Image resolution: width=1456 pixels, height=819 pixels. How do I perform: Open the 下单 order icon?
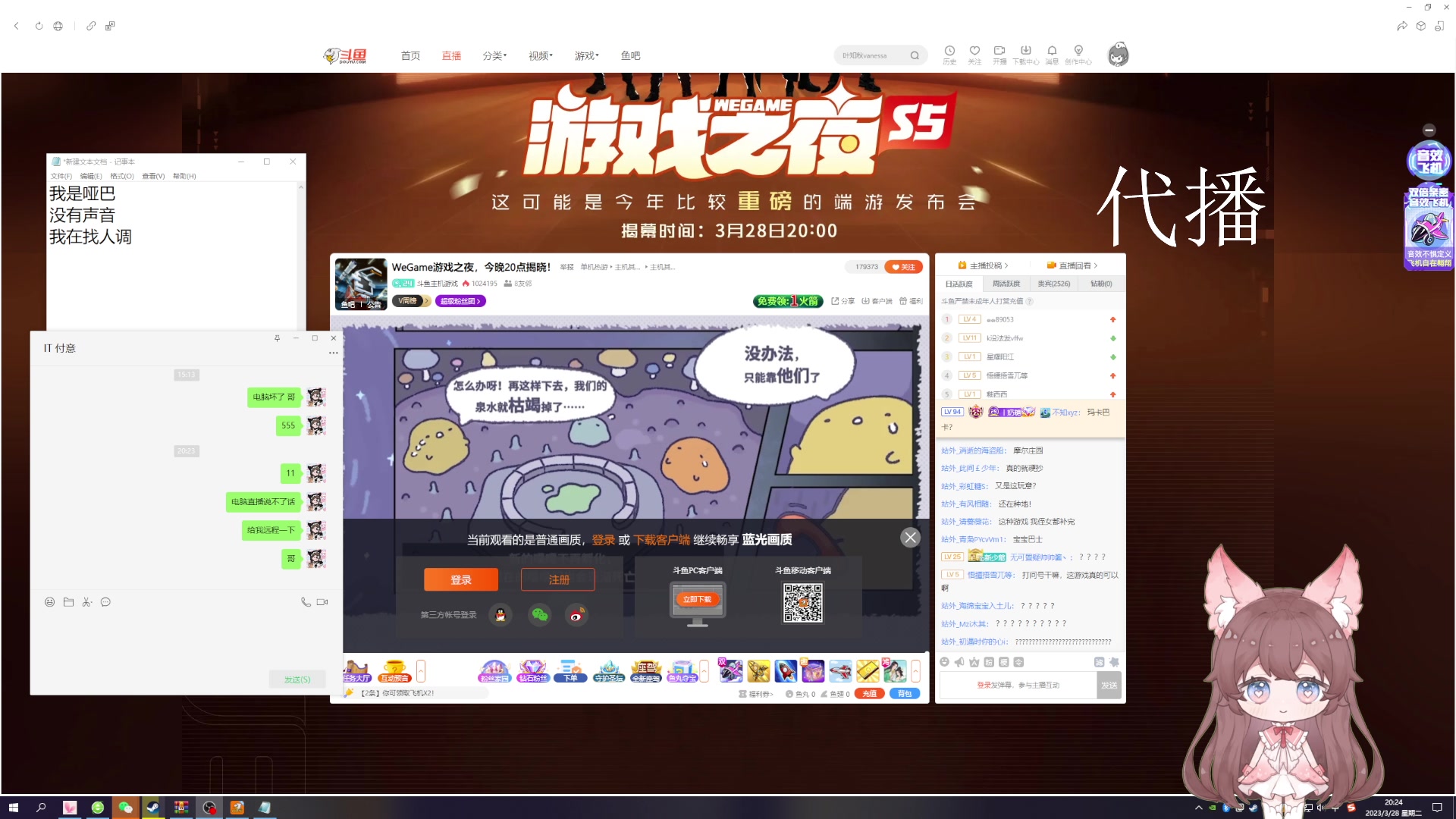[x=570, y=671]
